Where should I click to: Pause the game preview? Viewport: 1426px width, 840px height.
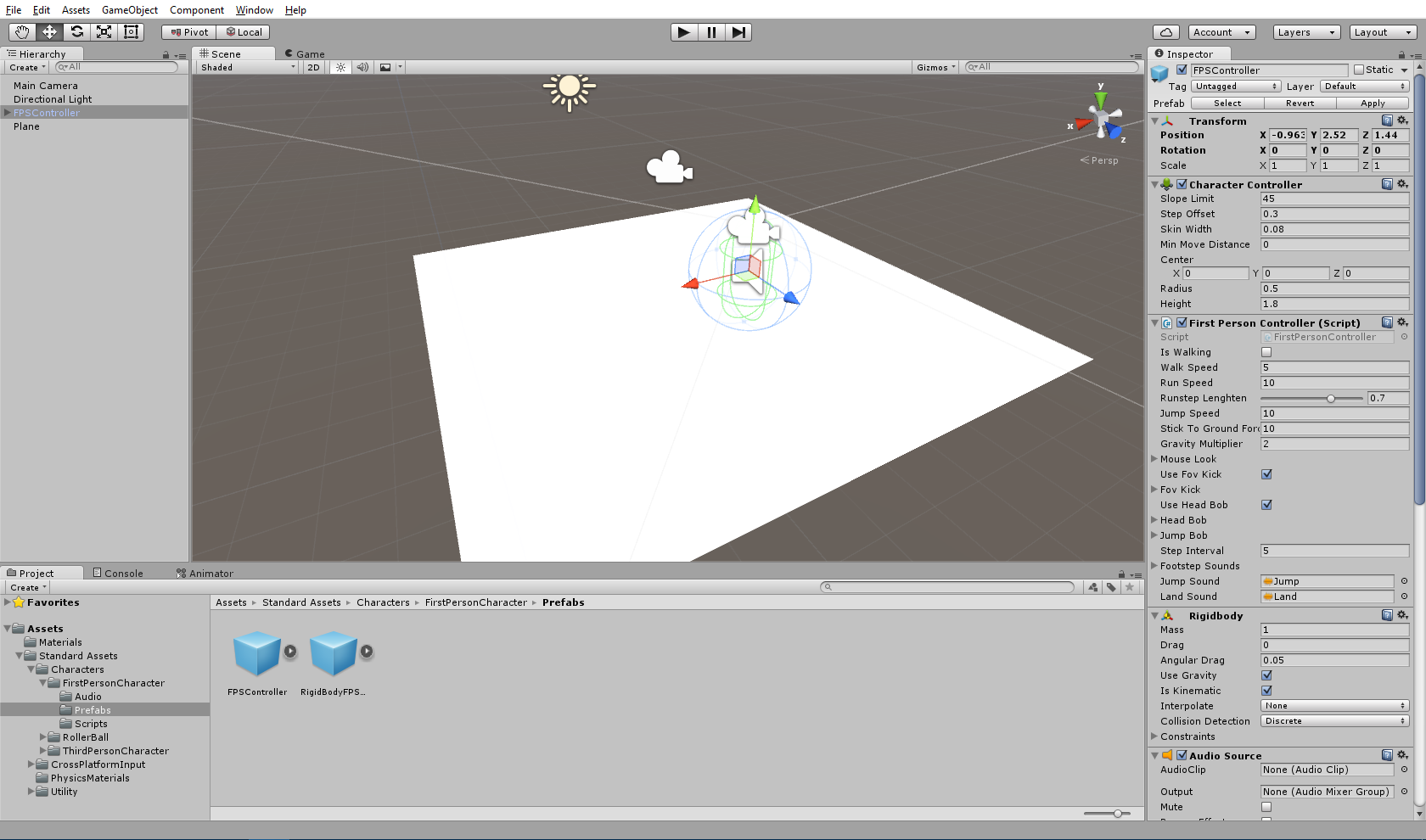711,32
